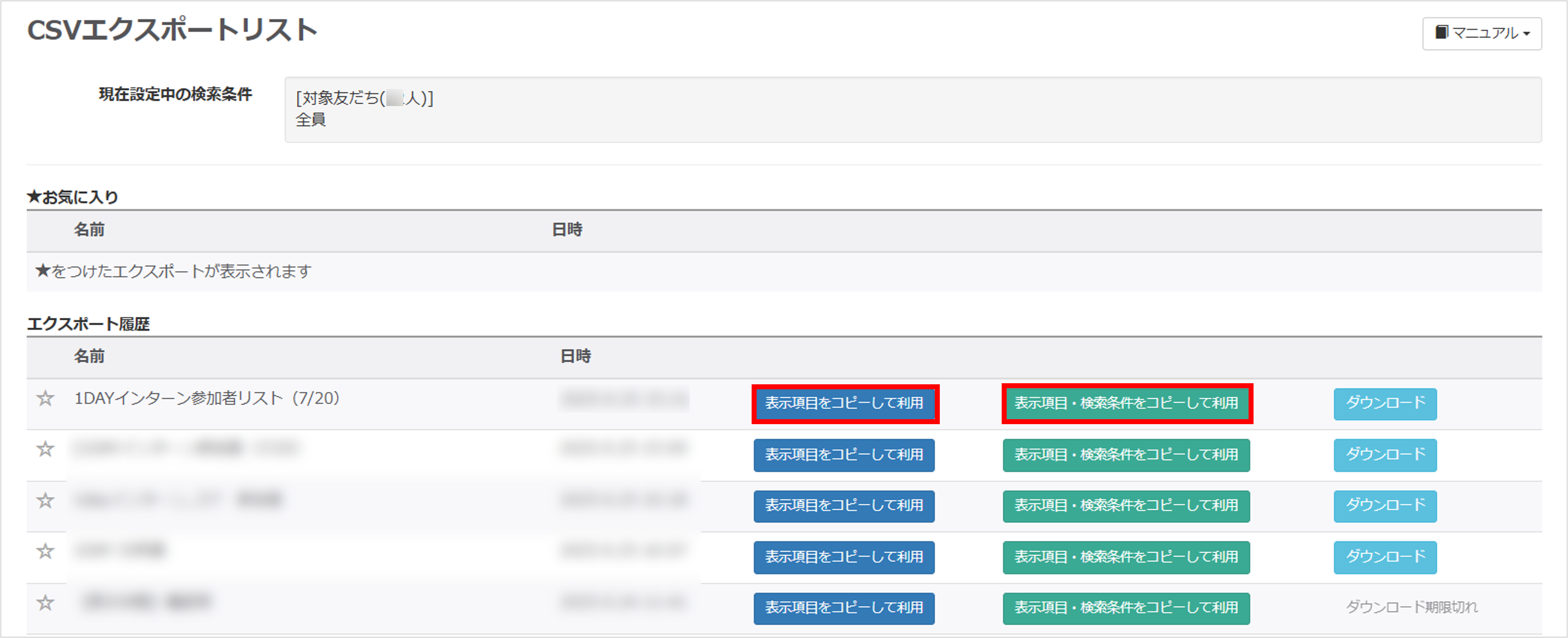The width and height of the screenshot is (1568, 638).
Task: Copy display items and conditions, third row
Action: pos(1126,506)
